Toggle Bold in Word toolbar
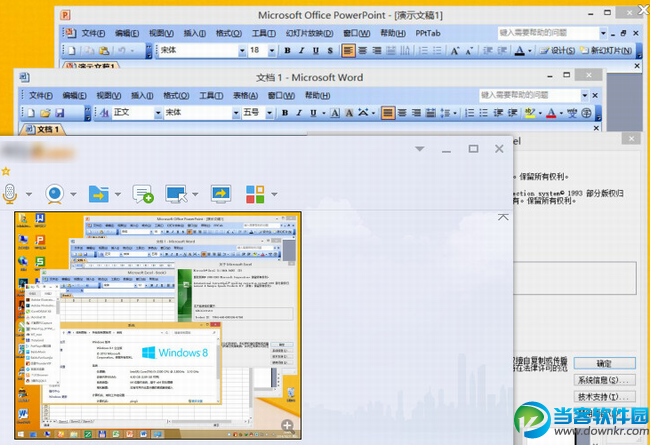The height and width of the screenshot is (445, 650). point(285,113)
